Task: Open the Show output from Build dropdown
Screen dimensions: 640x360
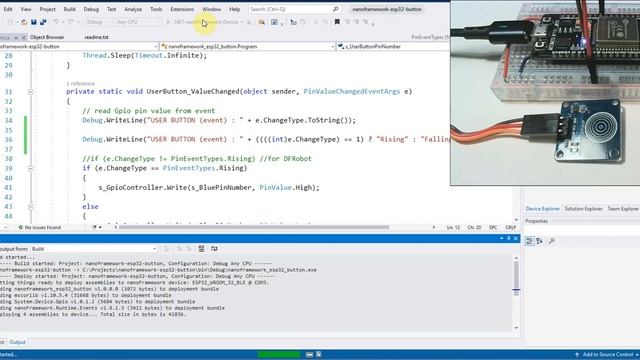Action: (93, 249)
